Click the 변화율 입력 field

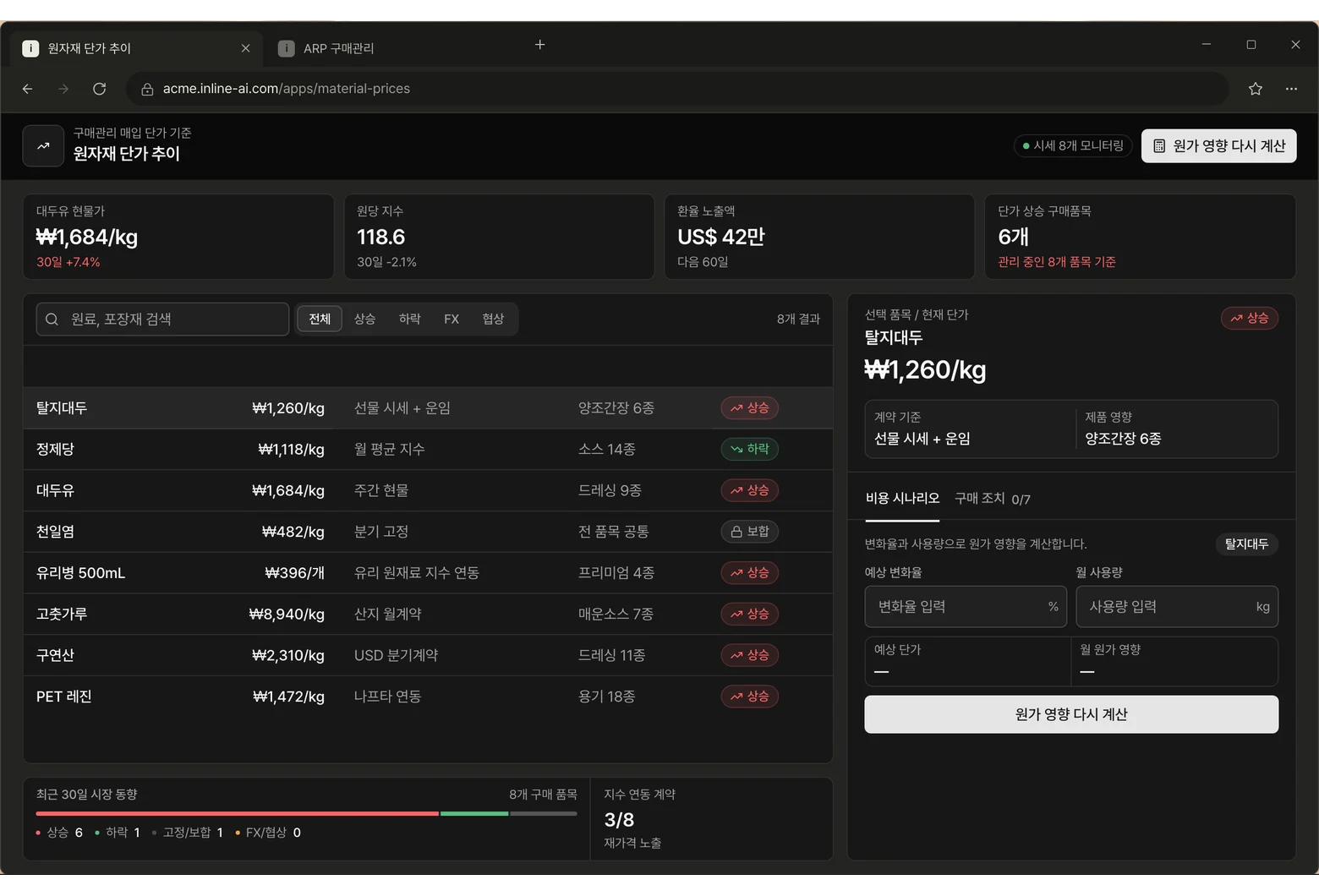[966, 607]
